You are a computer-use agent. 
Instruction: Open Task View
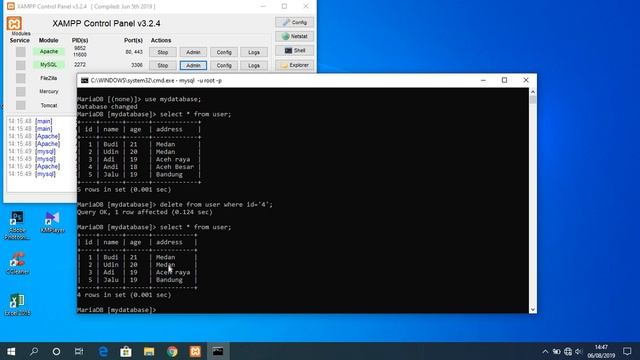point(79,351)
